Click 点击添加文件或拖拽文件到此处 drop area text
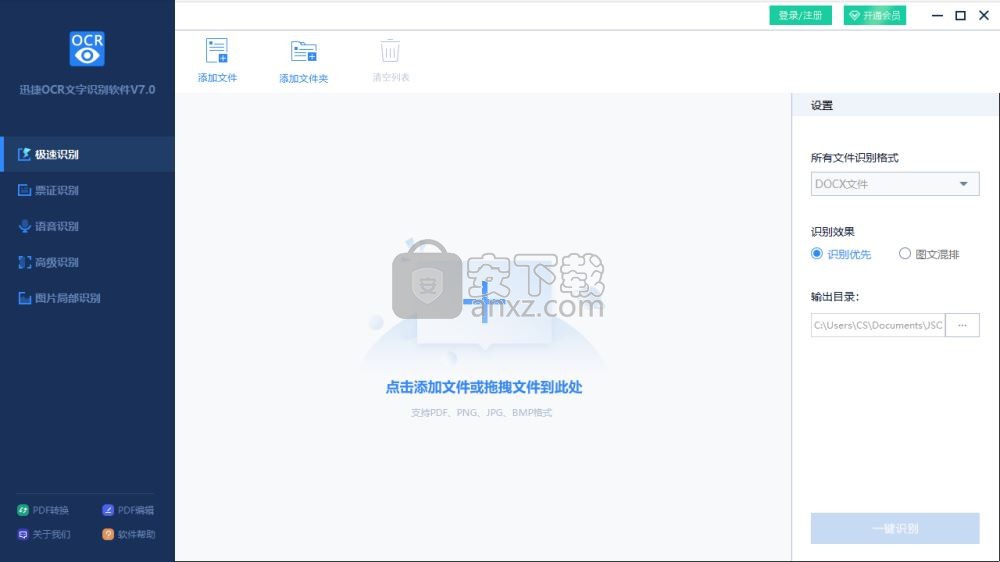The width and height of the screenshot is (1000, 562). coord(484,387)
